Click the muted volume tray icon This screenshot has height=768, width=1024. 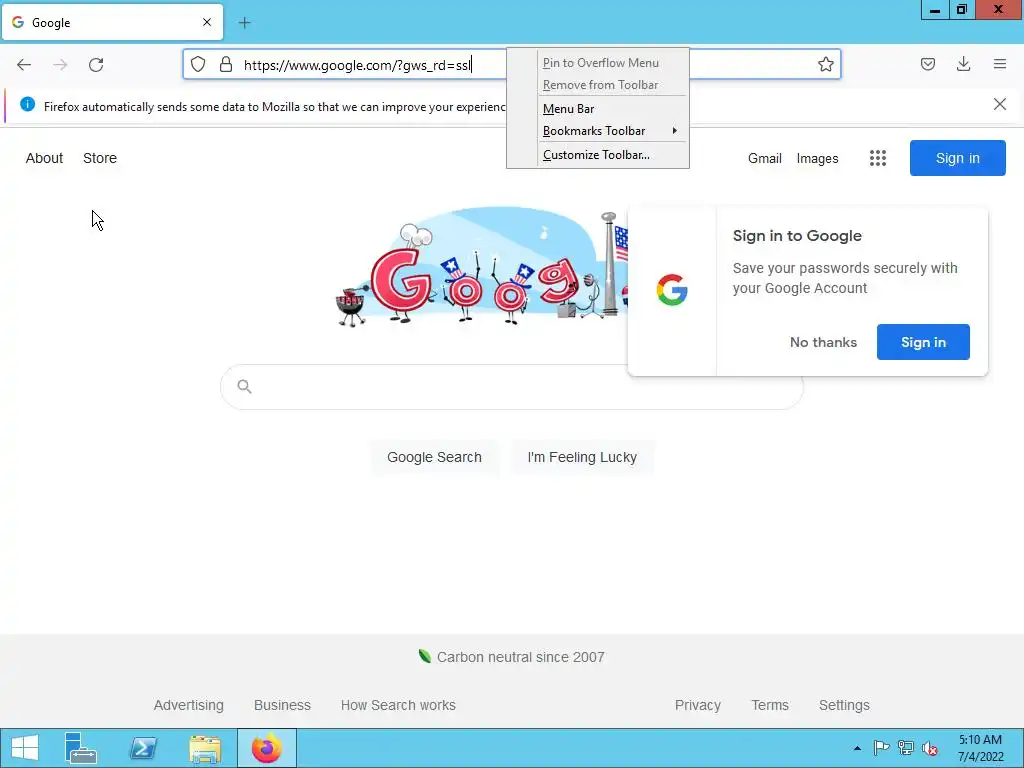(929, 748)
